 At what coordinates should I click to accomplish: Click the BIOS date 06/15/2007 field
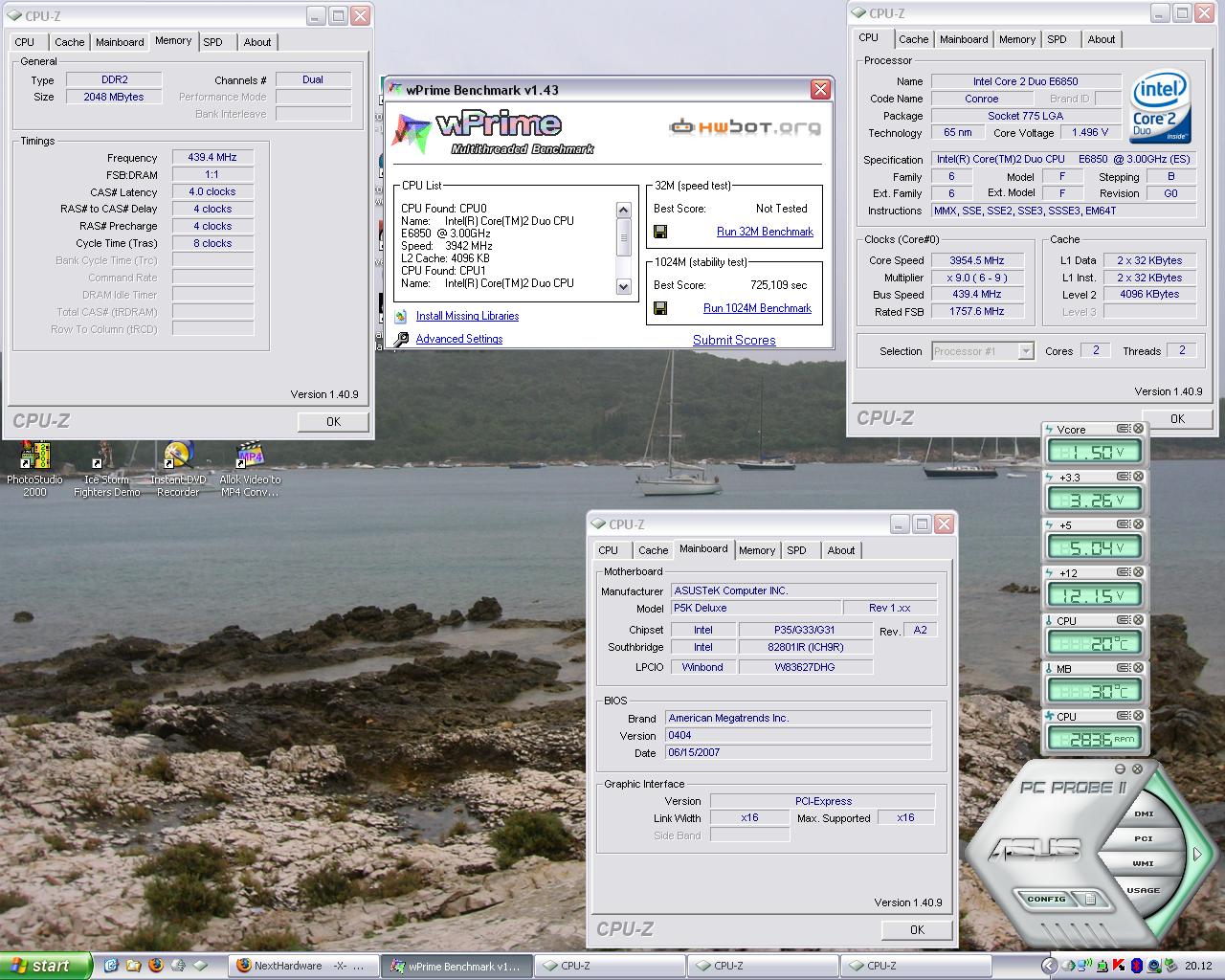tap(798, 752)
